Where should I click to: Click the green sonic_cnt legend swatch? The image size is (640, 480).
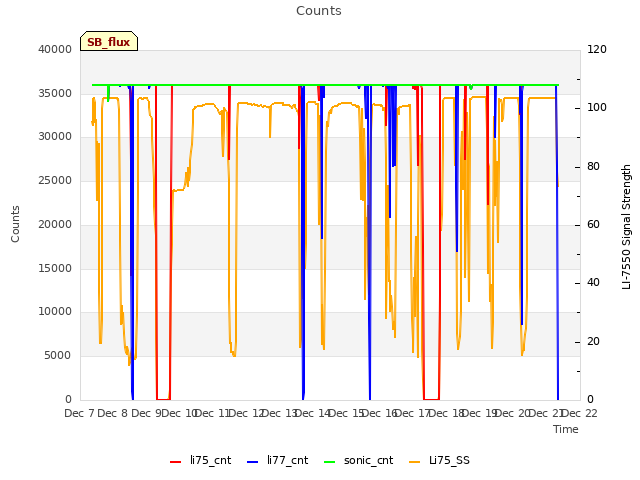point(329,462)
